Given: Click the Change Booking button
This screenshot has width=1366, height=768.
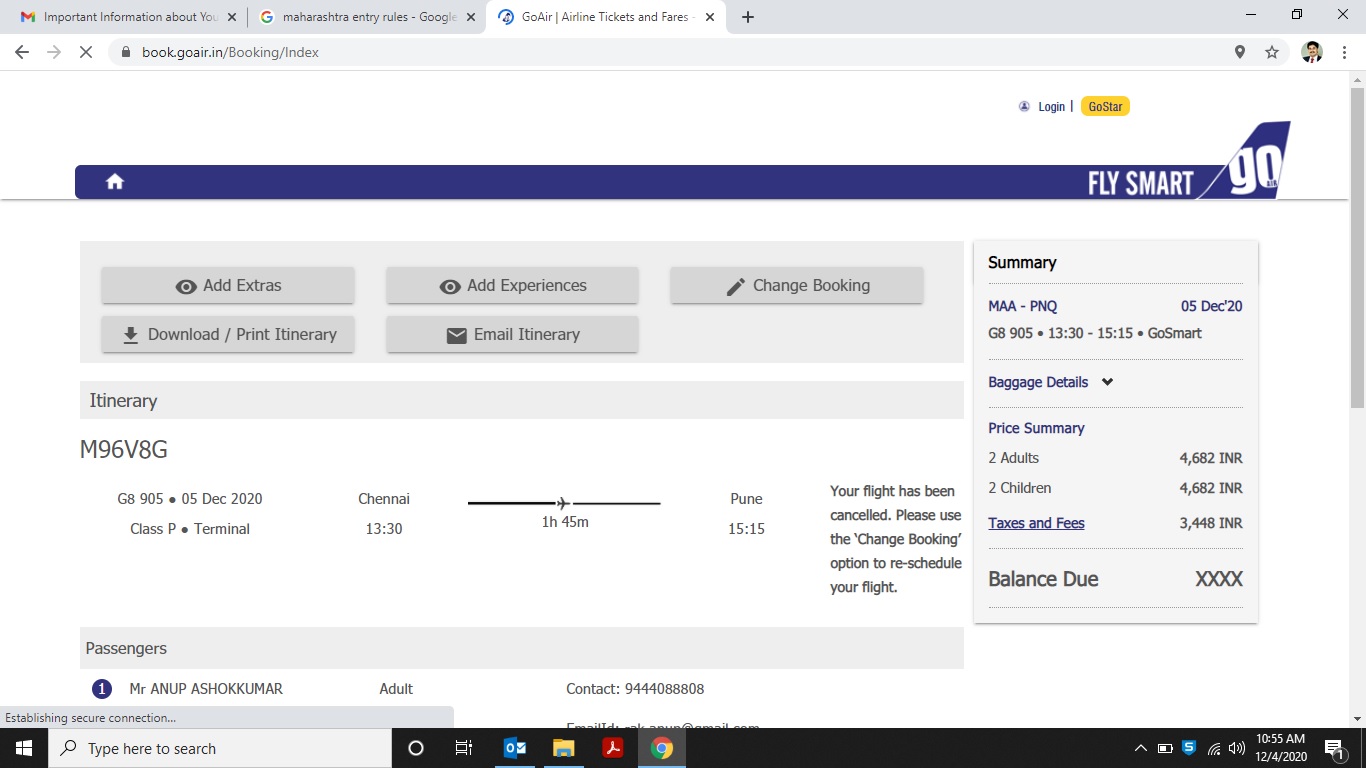Looking at the screenshot, I should click(797, 286).
